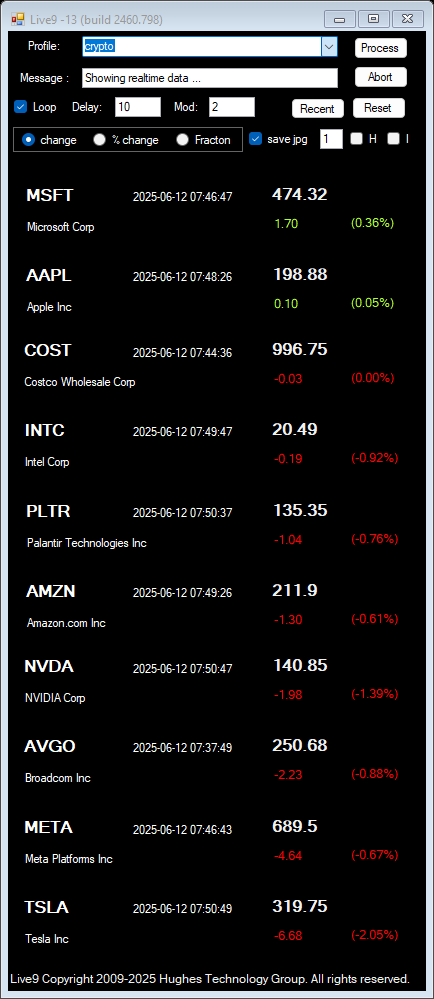Click the TSLA ticker symbol
This screenshot has width=434, height=999.
[47, 907]
